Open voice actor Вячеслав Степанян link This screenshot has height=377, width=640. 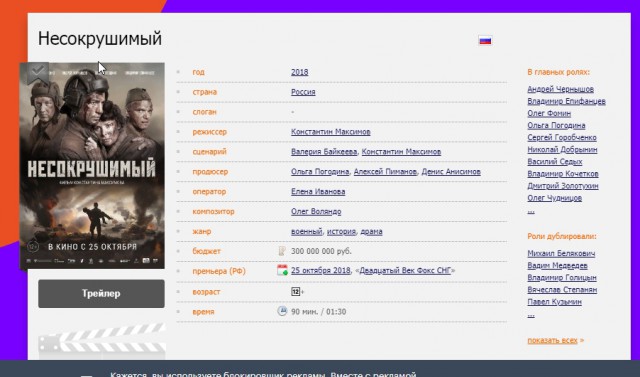coord(562,290)
